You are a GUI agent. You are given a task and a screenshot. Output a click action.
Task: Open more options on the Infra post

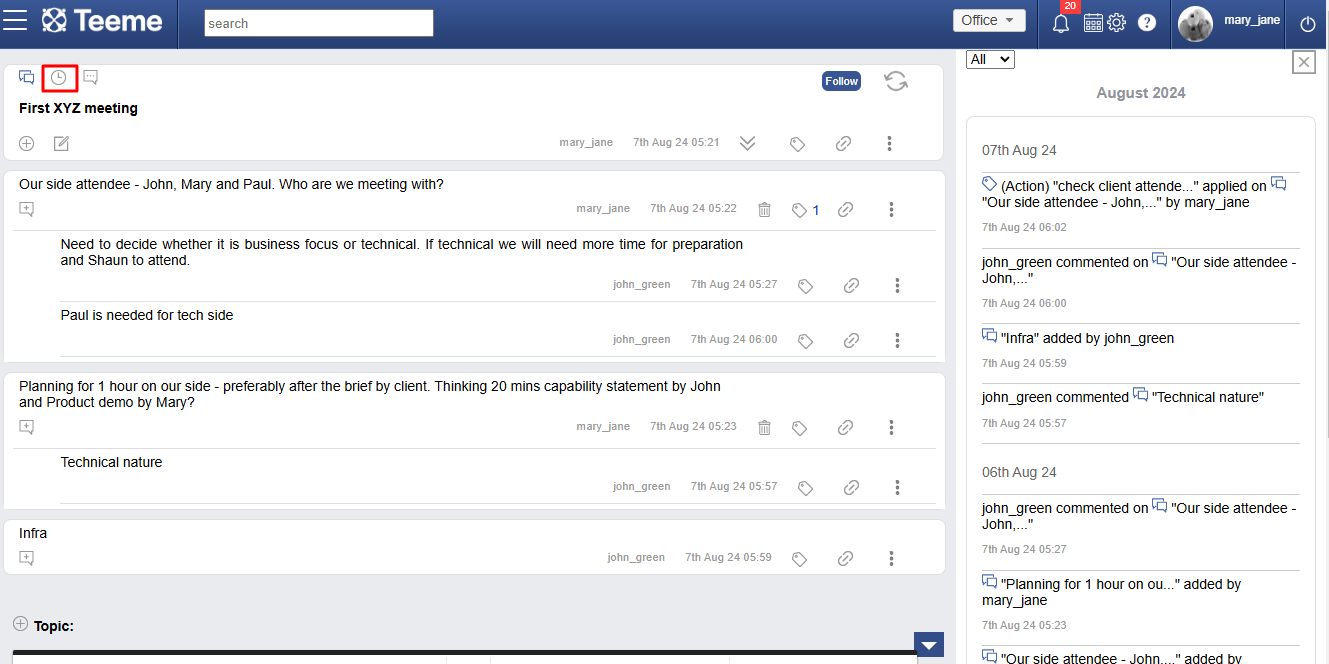tap(891, 559)
